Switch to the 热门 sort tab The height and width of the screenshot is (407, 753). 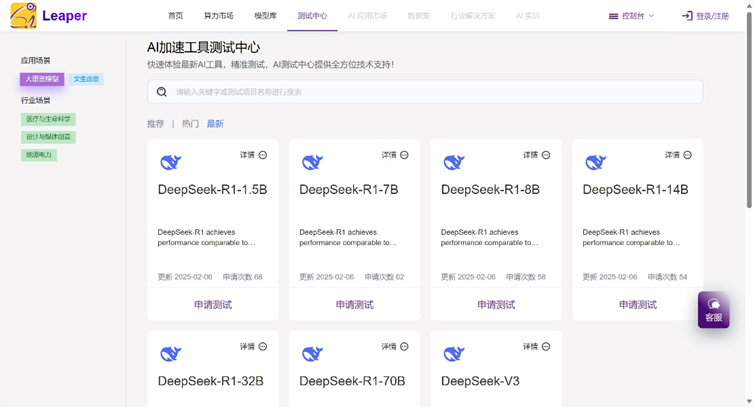pos(190,124)
